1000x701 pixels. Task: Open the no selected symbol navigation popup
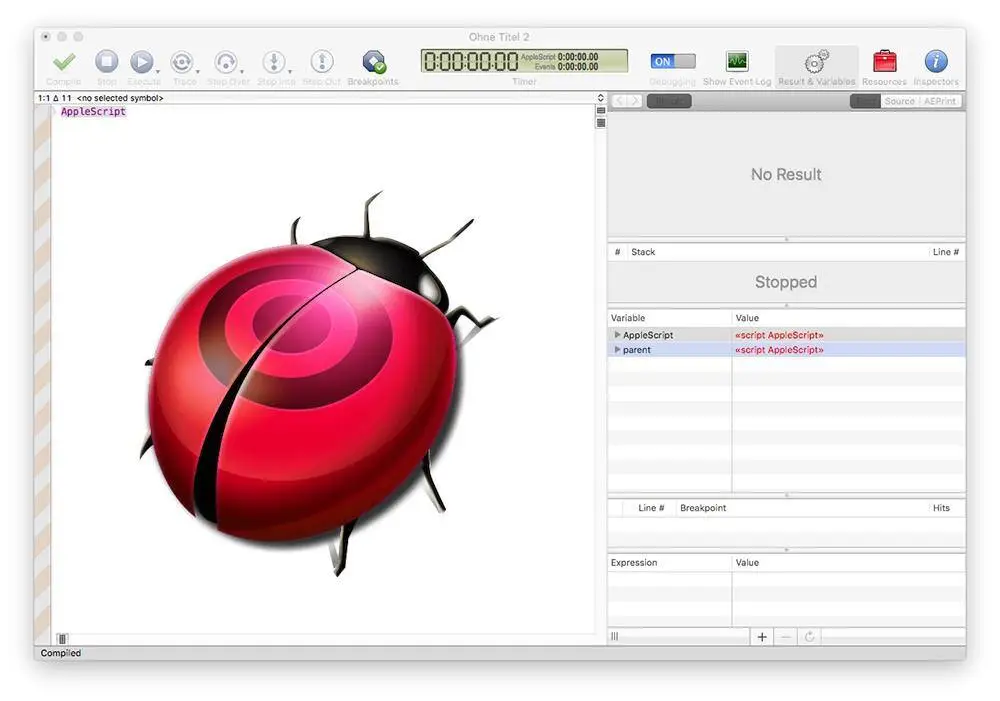coord(120,98)
